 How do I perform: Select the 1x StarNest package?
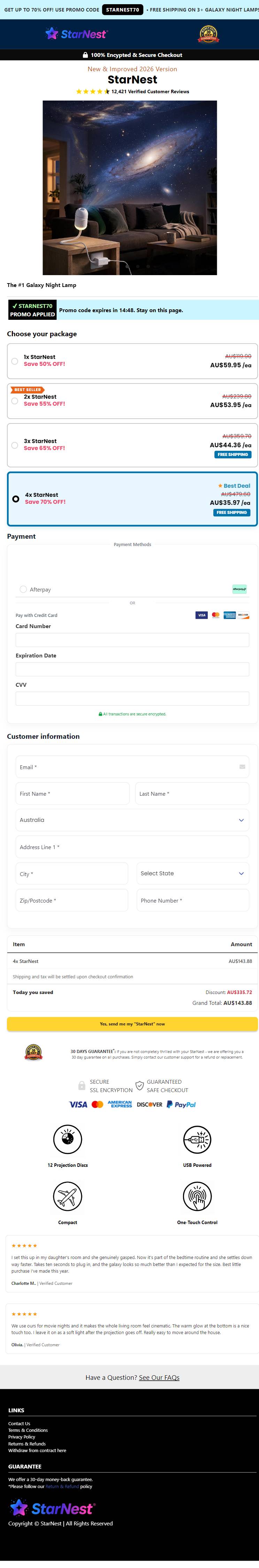tap(132, 361)
